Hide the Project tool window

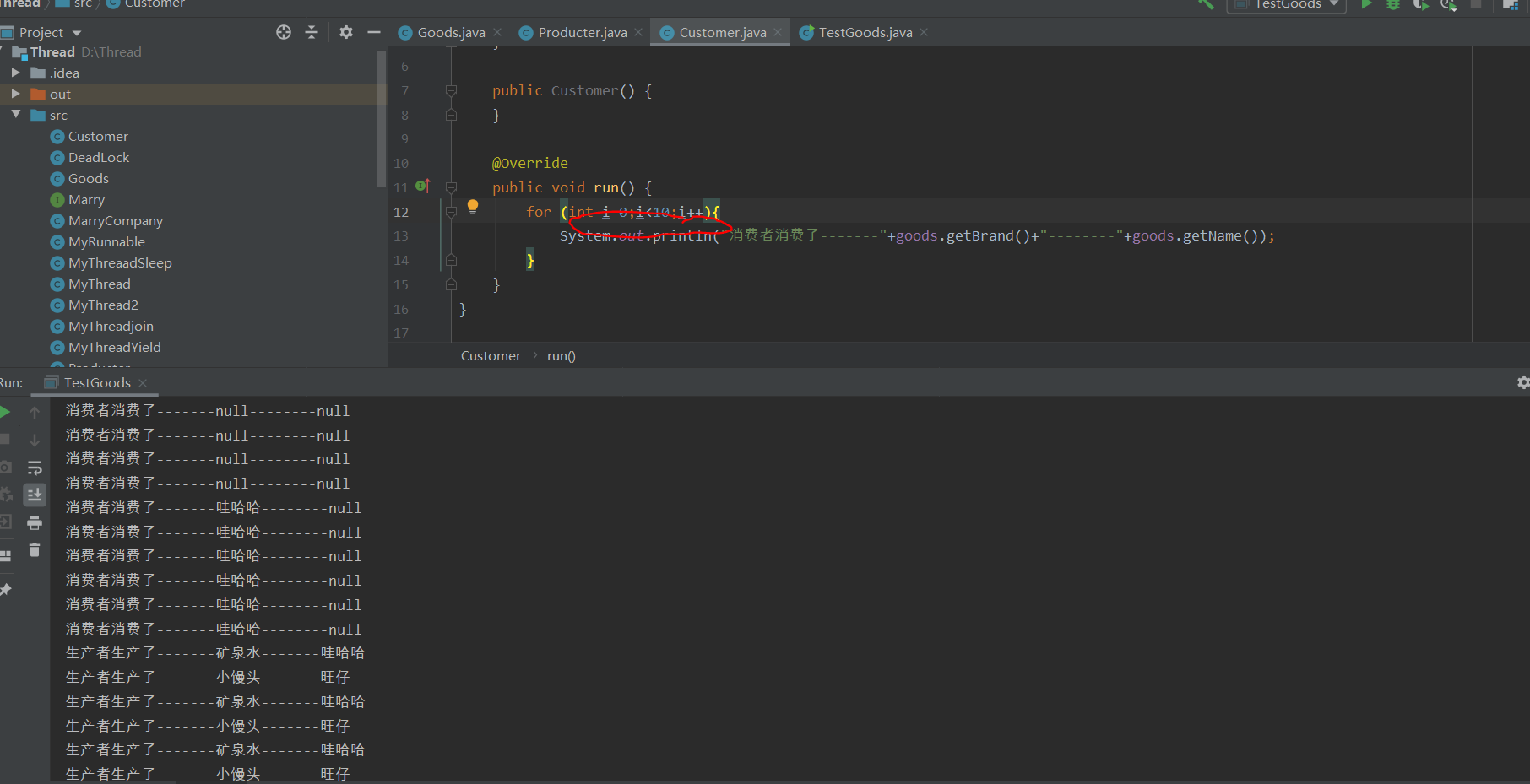tap(374, 32)
